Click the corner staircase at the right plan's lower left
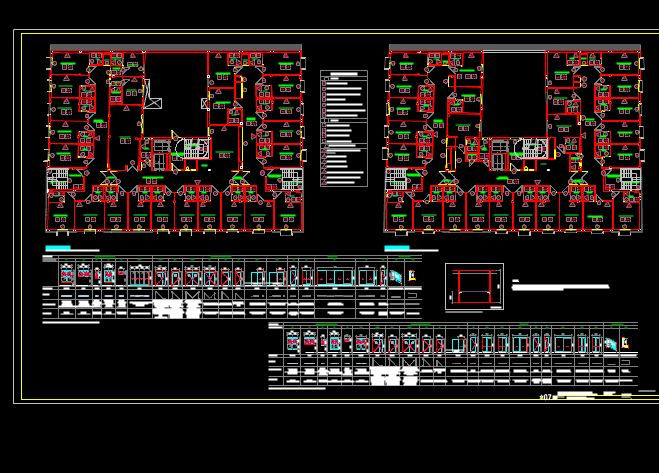The height and width of the screenshot is (473, 659). click(396, 179)
